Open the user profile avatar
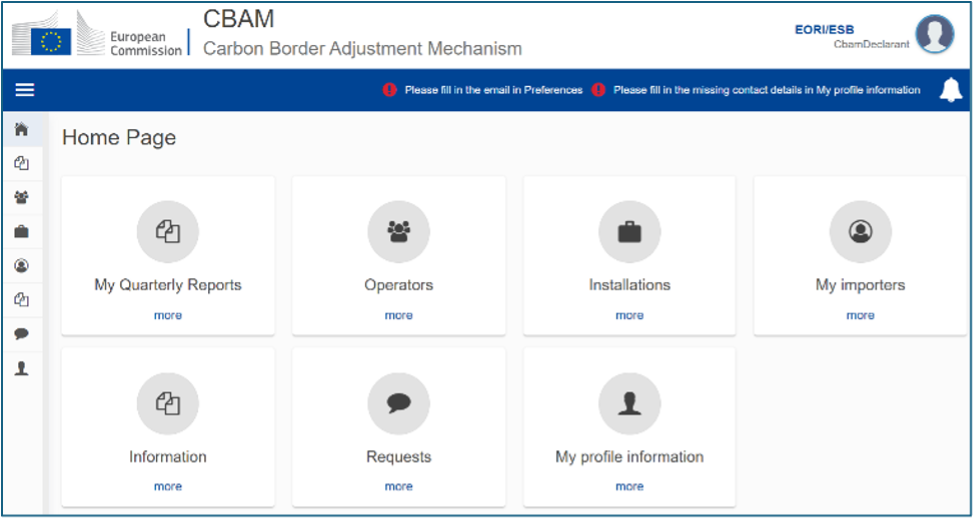The width and height of the screenshot is (977, 522). [934, 34]
